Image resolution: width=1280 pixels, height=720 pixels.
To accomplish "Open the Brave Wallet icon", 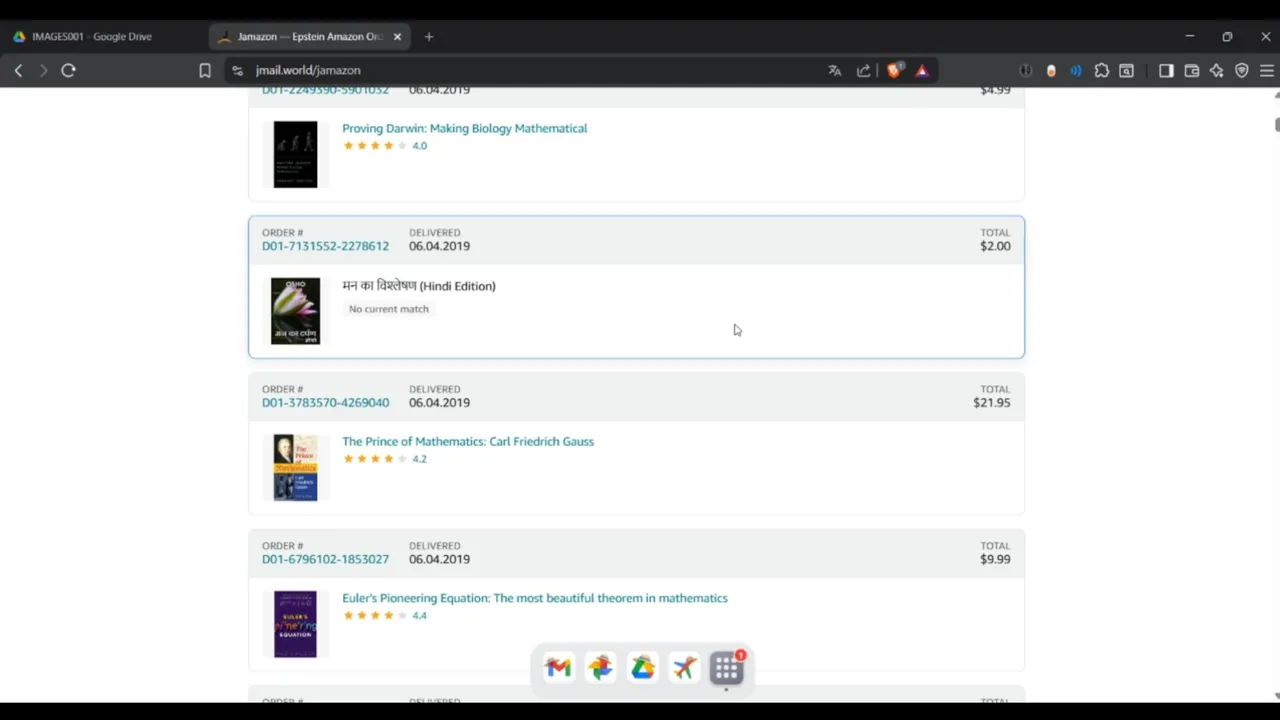I will [x=1192, y=70].
